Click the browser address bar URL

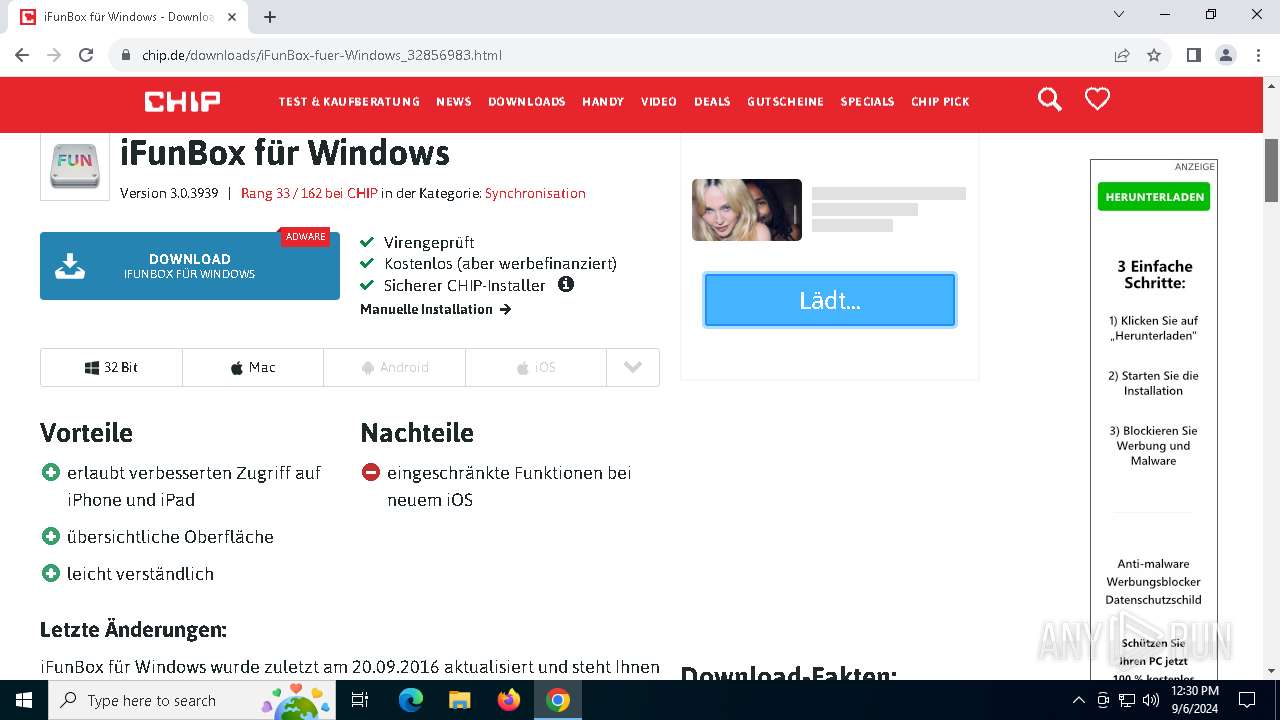(x=322, y=55)
